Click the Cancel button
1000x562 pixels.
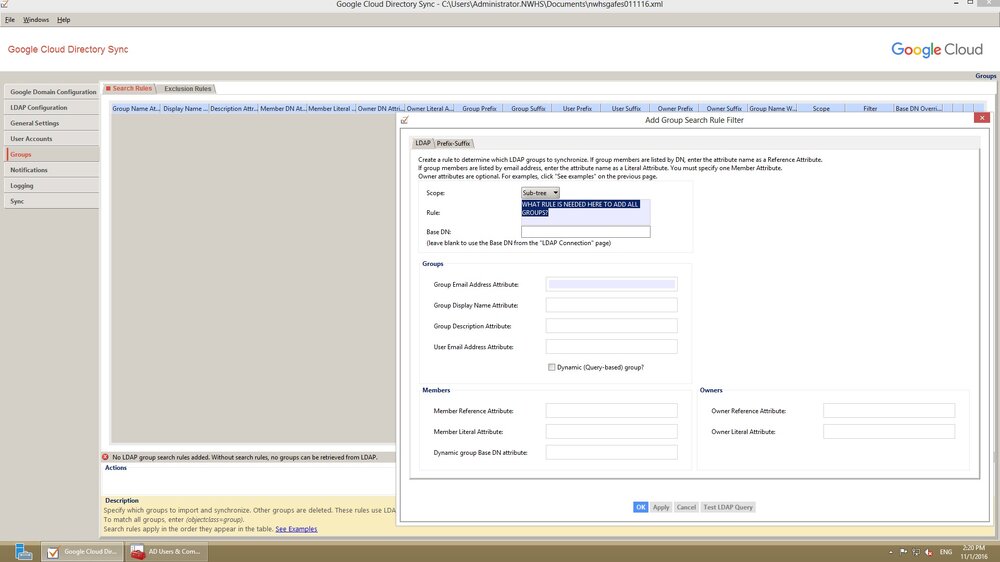coord(686,507)
